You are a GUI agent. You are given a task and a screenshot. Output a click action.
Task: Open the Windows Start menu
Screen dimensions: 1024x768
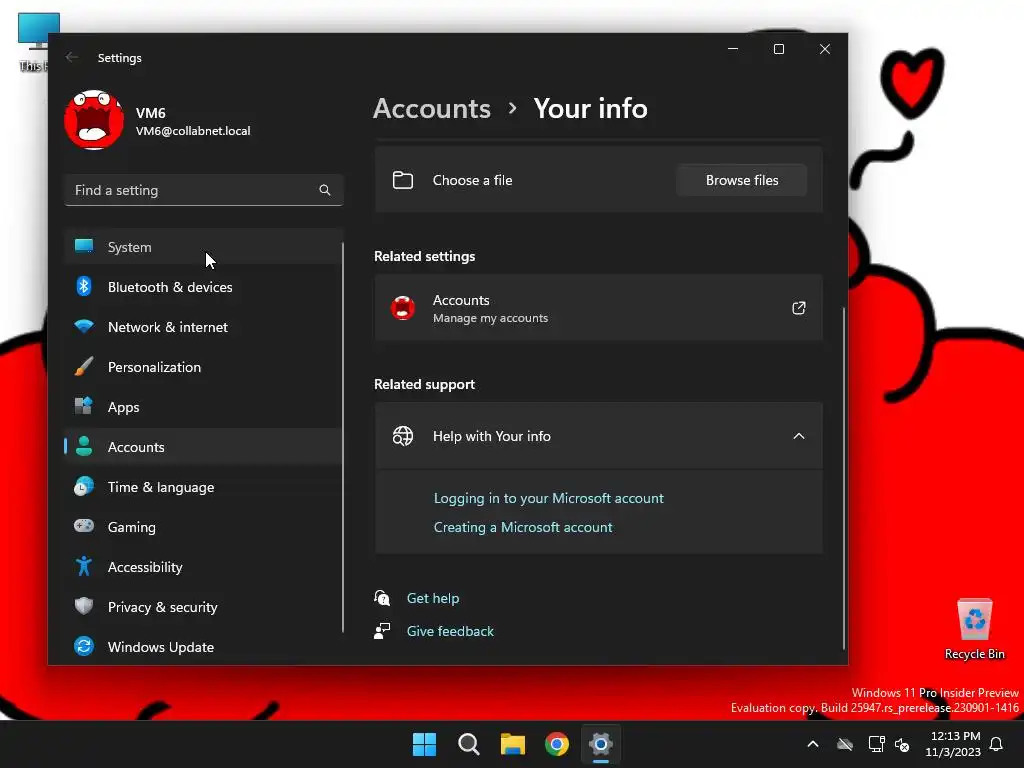(x=424, y=744)
